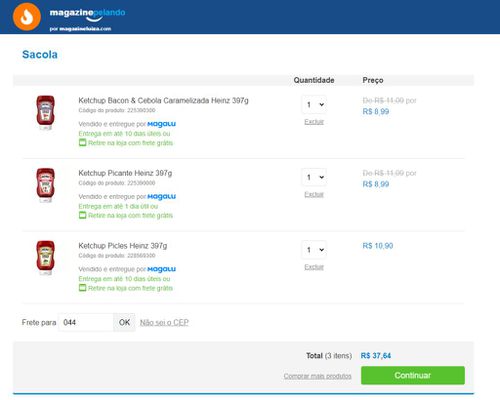Open Ketchup Picles Heinz 397g product title

pyautogui.click(x=123, y=246)
